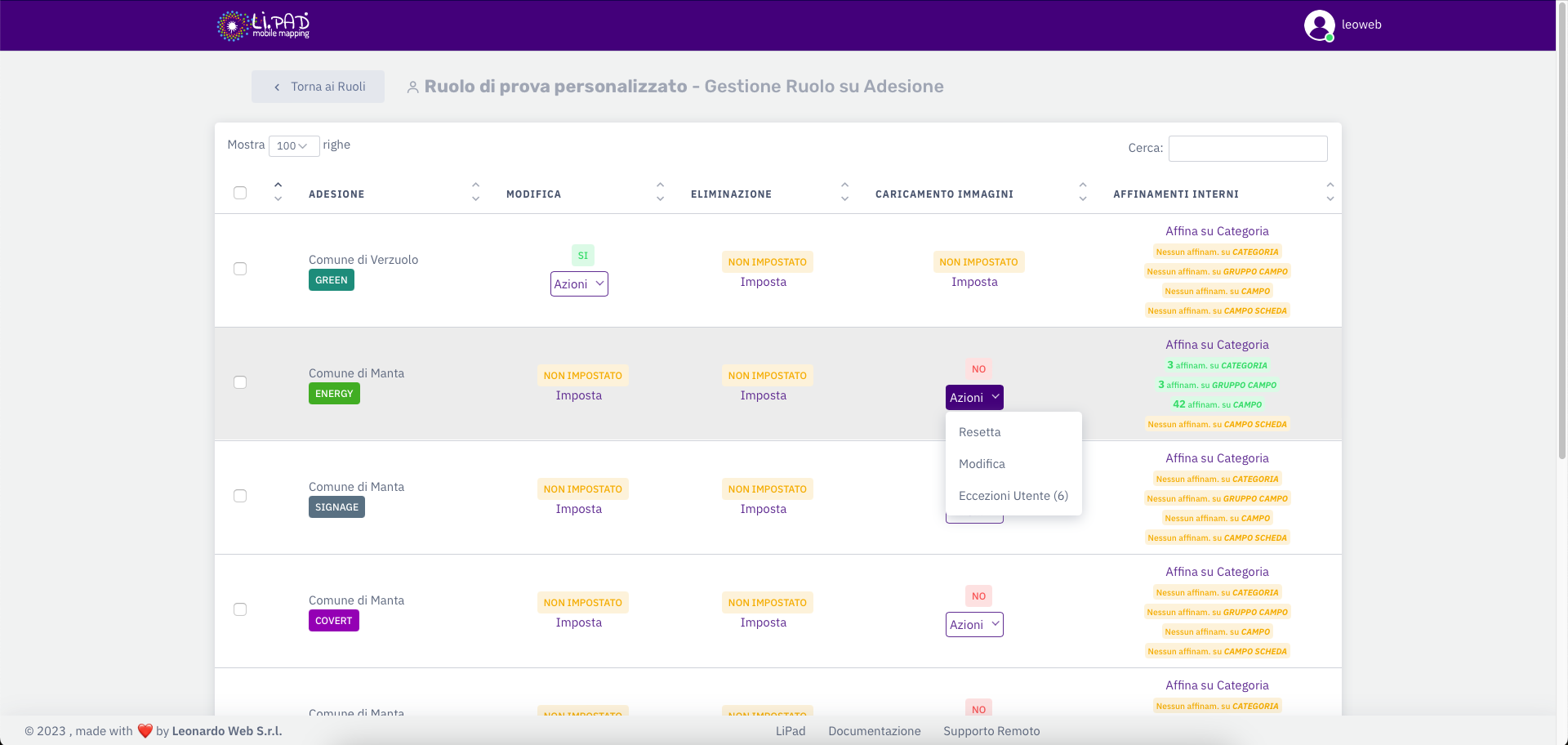Go back with Torna ai Ruoli button

(x=318, y=87)
